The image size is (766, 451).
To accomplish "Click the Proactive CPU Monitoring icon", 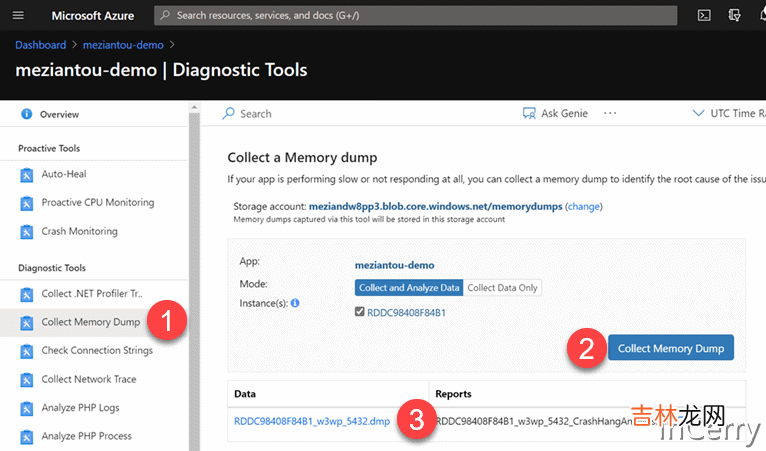I will tap(27, 203).
